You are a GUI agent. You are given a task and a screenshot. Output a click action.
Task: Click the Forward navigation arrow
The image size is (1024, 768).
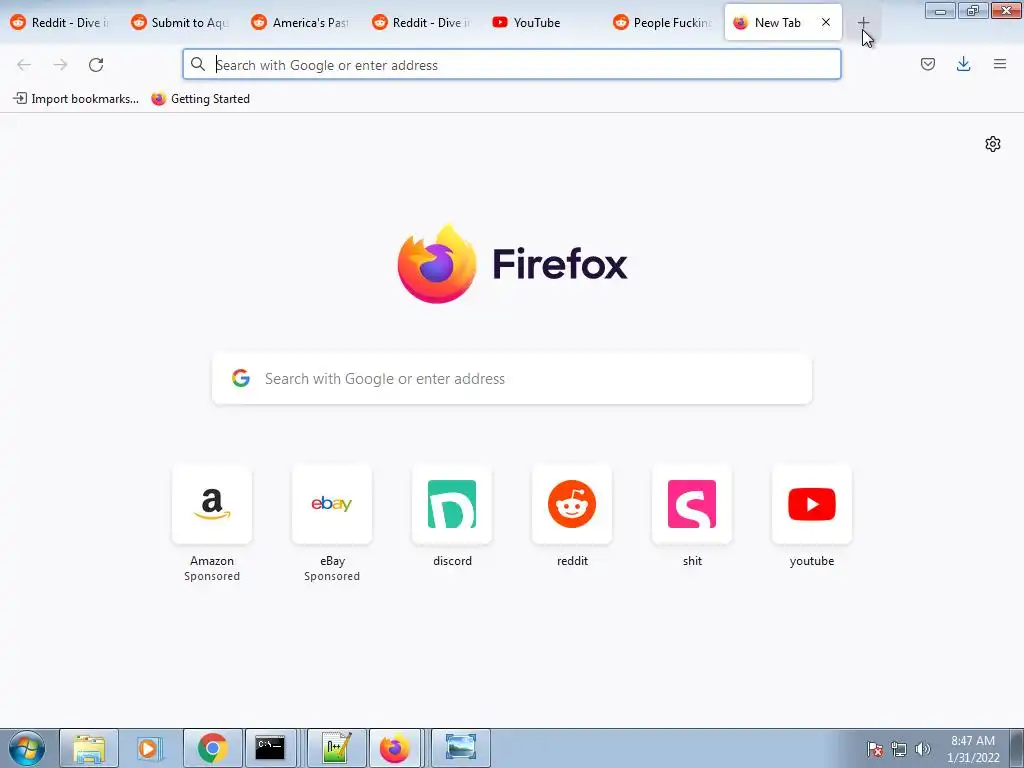click(x=60, y=65)
